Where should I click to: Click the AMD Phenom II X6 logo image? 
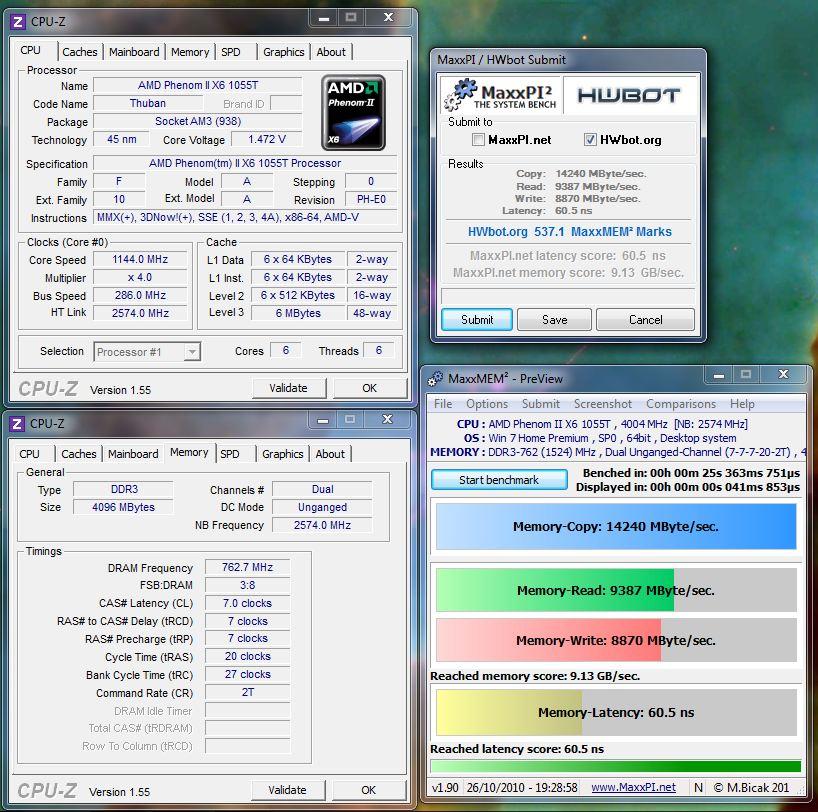(x=353, y=112)
